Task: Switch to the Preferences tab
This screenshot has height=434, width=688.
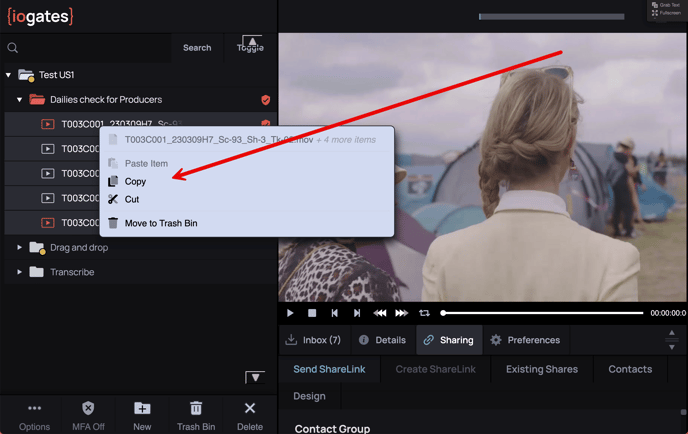Action: point(524,340)
